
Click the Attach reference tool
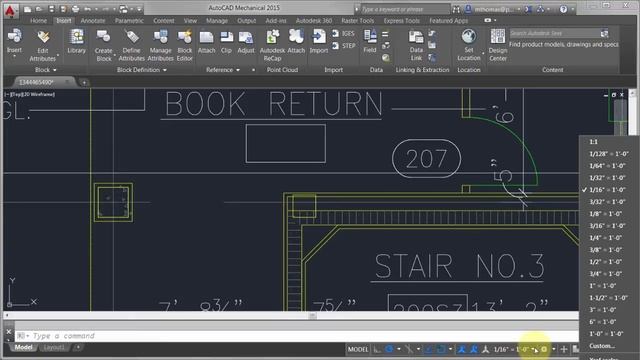pyautogui.click(x=207, y=42)
